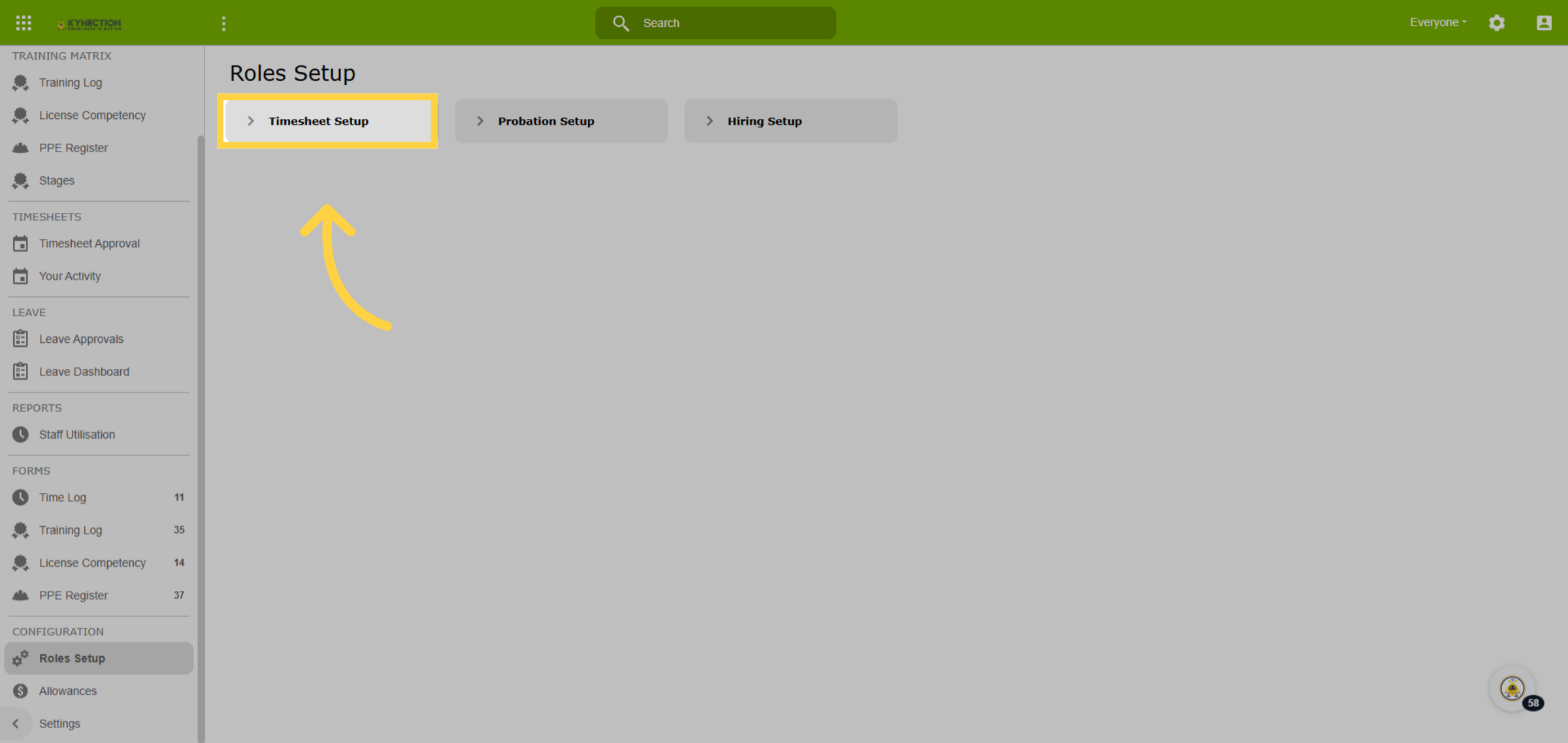
Task: Select Roles Setup in Configuration
Action: [x=98, y=658]
